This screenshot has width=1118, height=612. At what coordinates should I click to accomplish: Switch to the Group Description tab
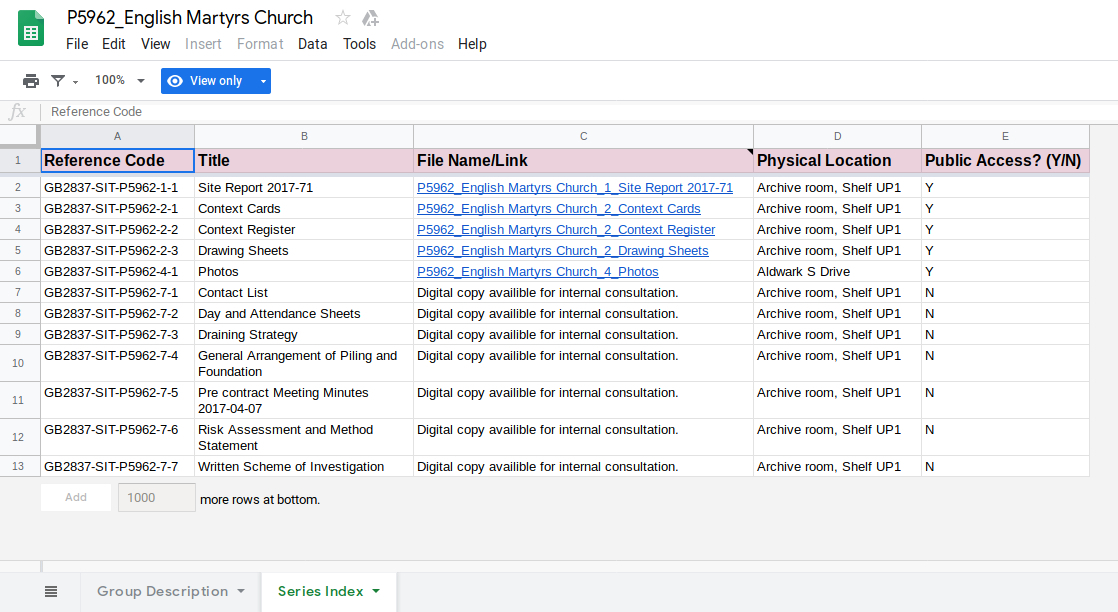(x=163, y=591)
